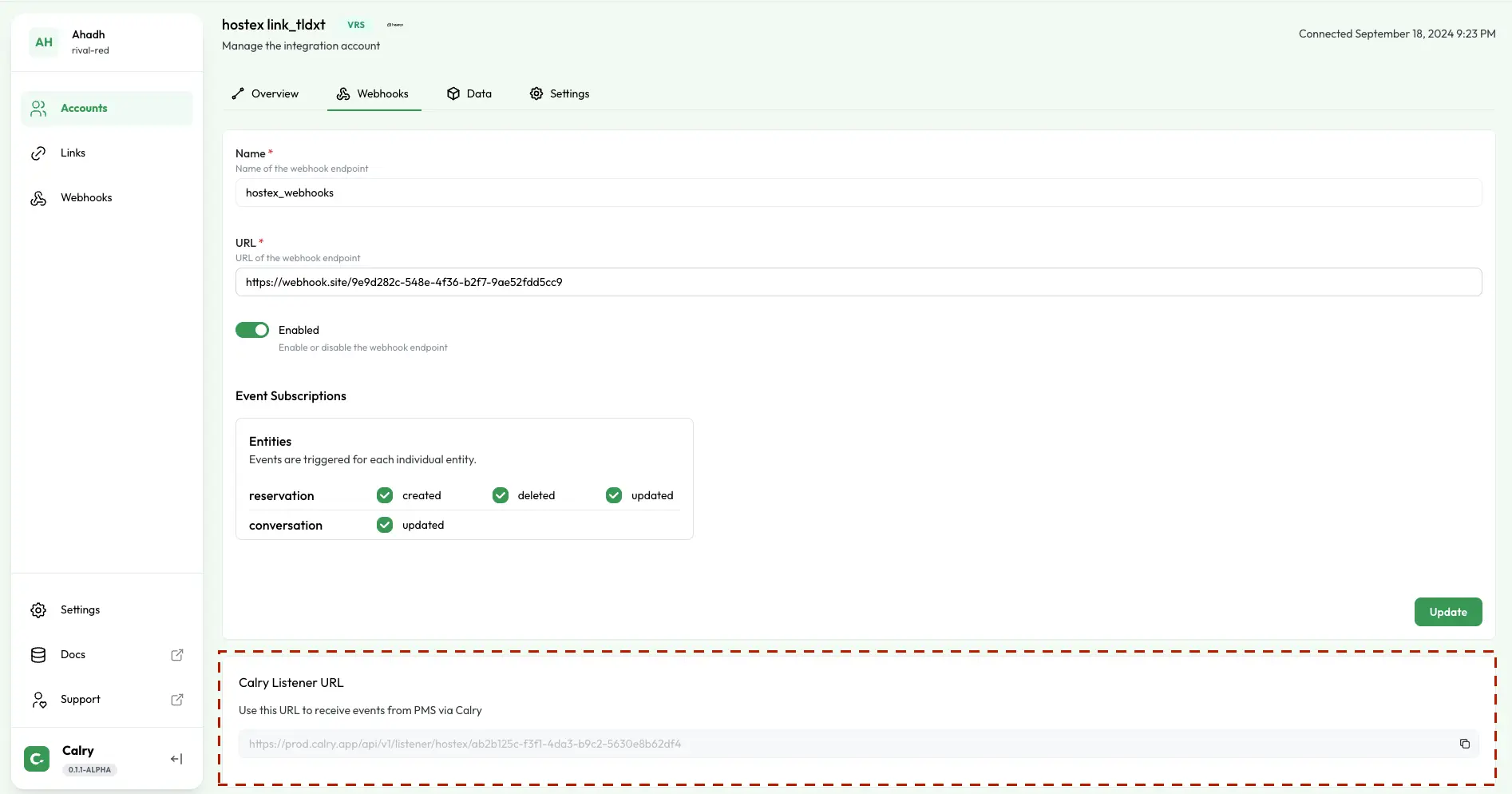The width and height of the screenshot is (1512, 794).
Task: Go to Webhooks in the sidebar
Action: click(86, 198)
